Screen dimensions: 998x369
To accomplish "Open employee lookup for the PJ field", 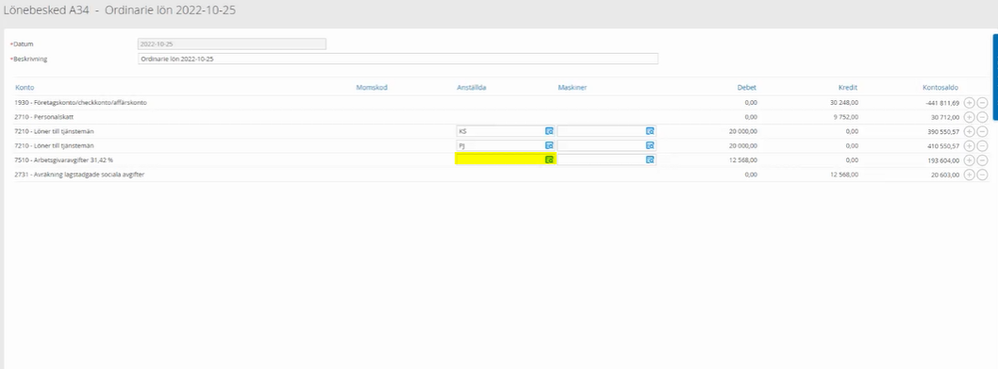I will (549, 146).
